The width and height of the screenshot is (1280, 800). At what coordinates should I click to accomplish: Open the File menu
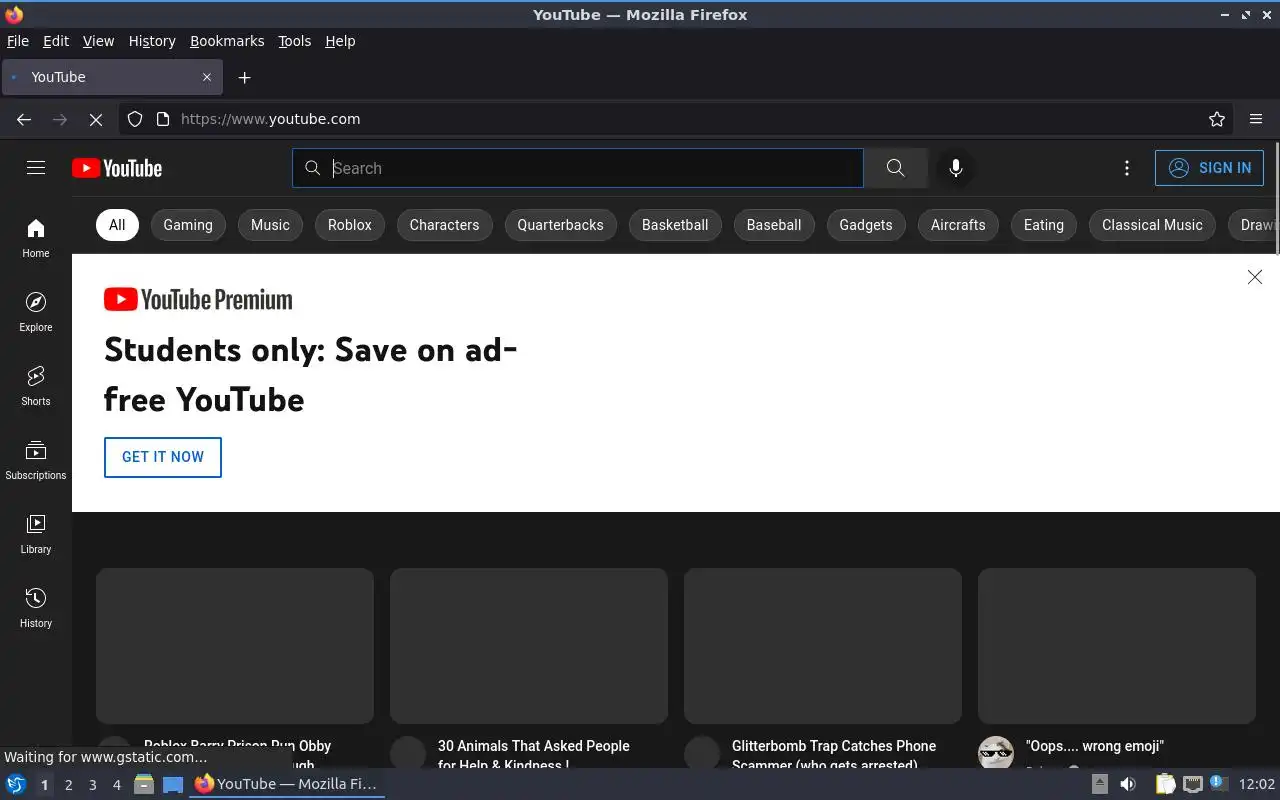point(18,41)
